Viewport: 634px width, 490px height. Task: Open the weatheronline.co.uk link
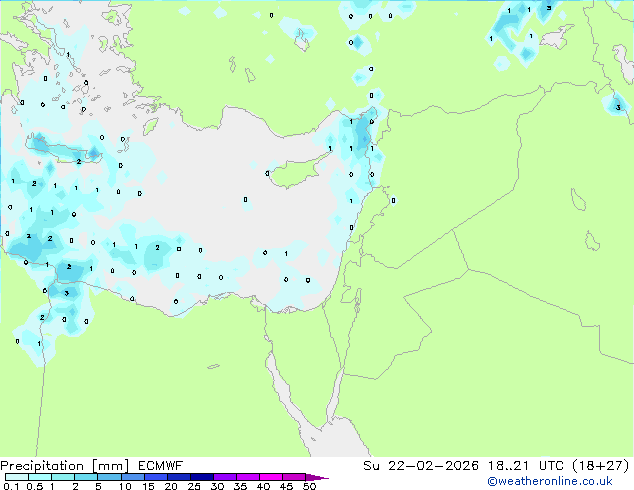pyautogui.click(x=550, y=481)
